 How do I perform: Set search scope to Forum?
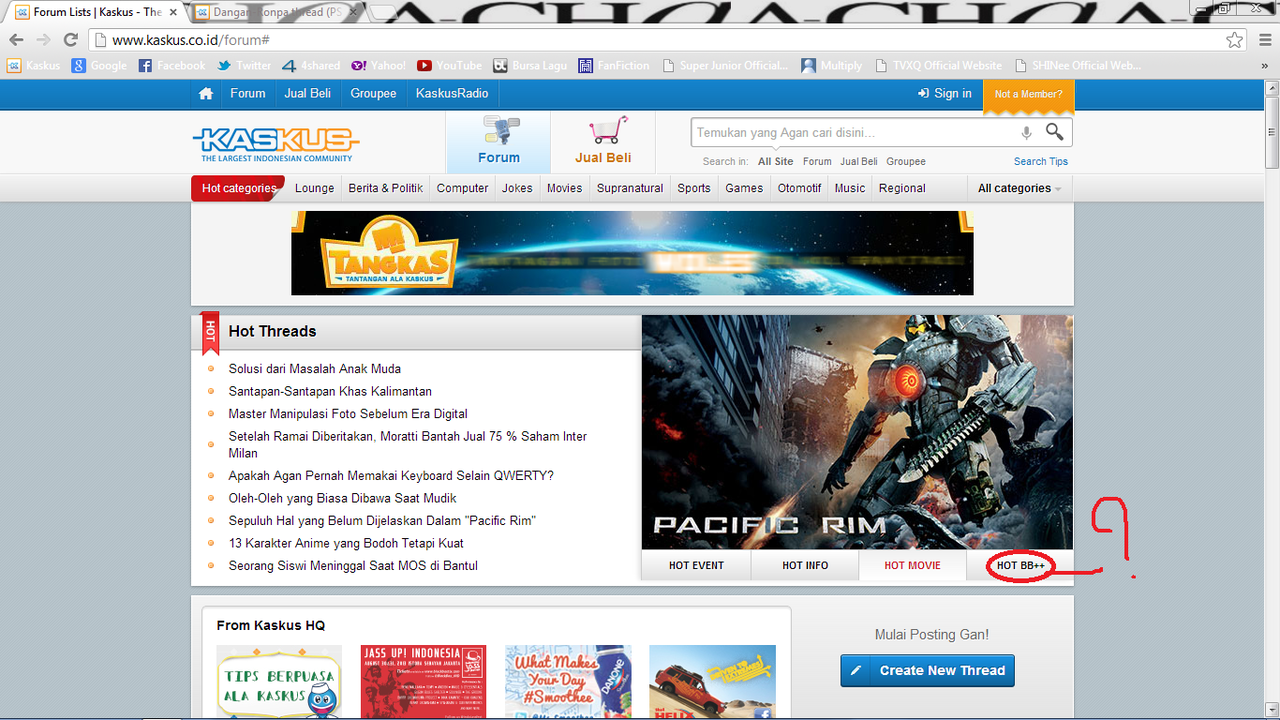point(817,161)
